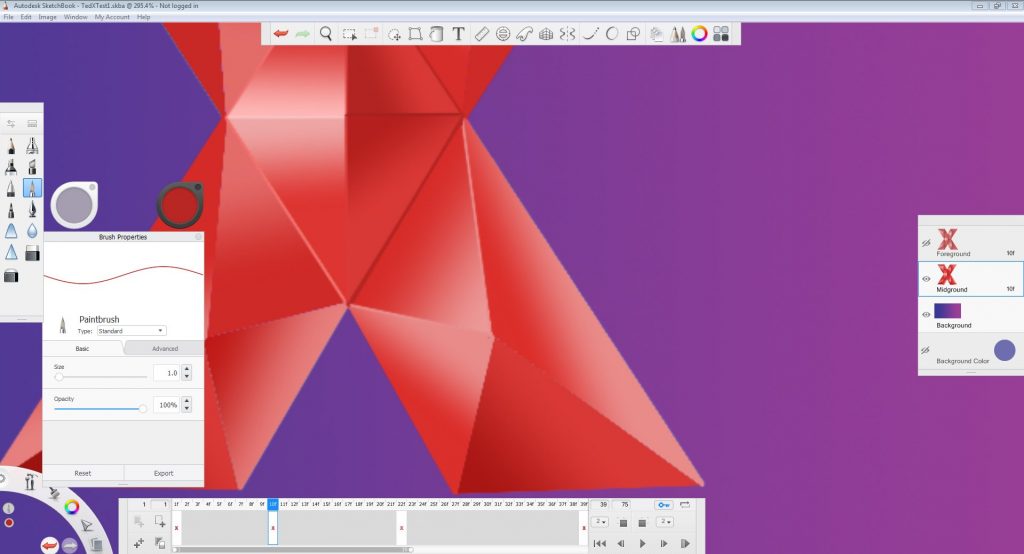
Task: Switch to the Basic brush tab
Action: click(82, 348)
